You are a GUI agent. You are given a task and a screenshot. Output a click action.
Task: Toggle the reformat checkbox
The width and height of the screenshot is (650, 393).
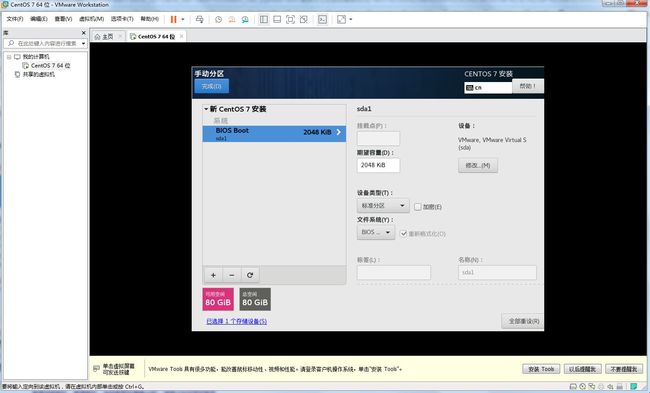pos(403,234)
